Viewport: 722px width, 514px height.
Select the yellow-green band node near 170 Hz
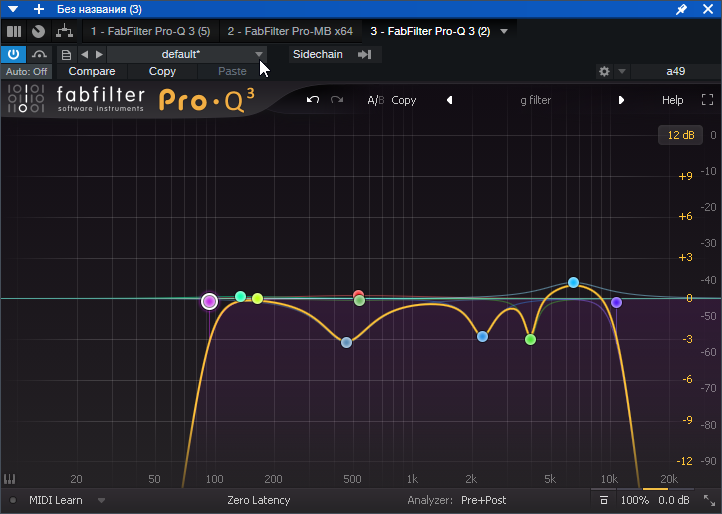257,298
